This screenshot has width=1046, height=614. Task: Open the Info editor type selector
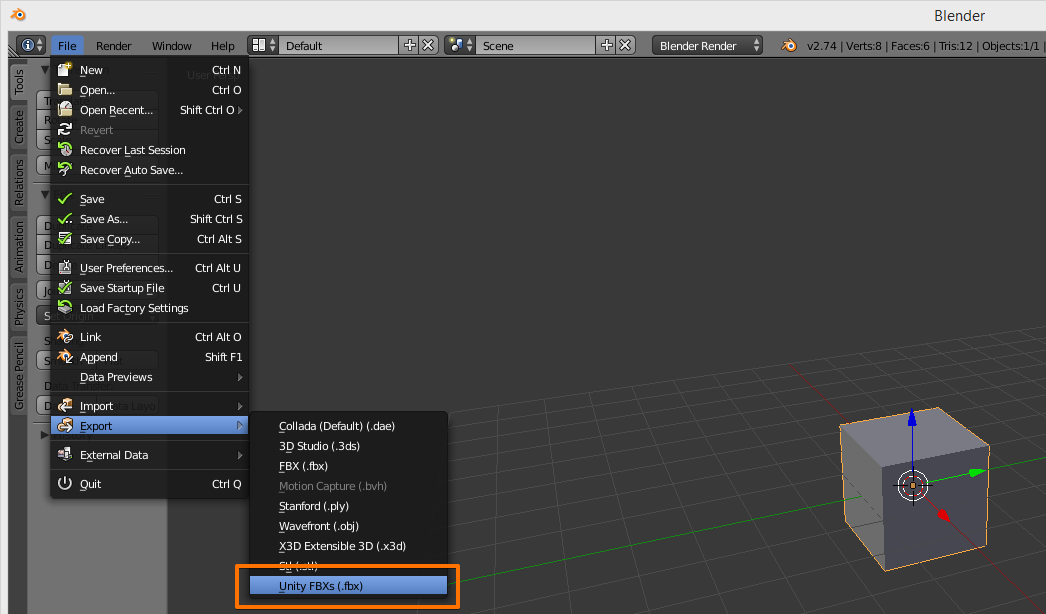31,45
